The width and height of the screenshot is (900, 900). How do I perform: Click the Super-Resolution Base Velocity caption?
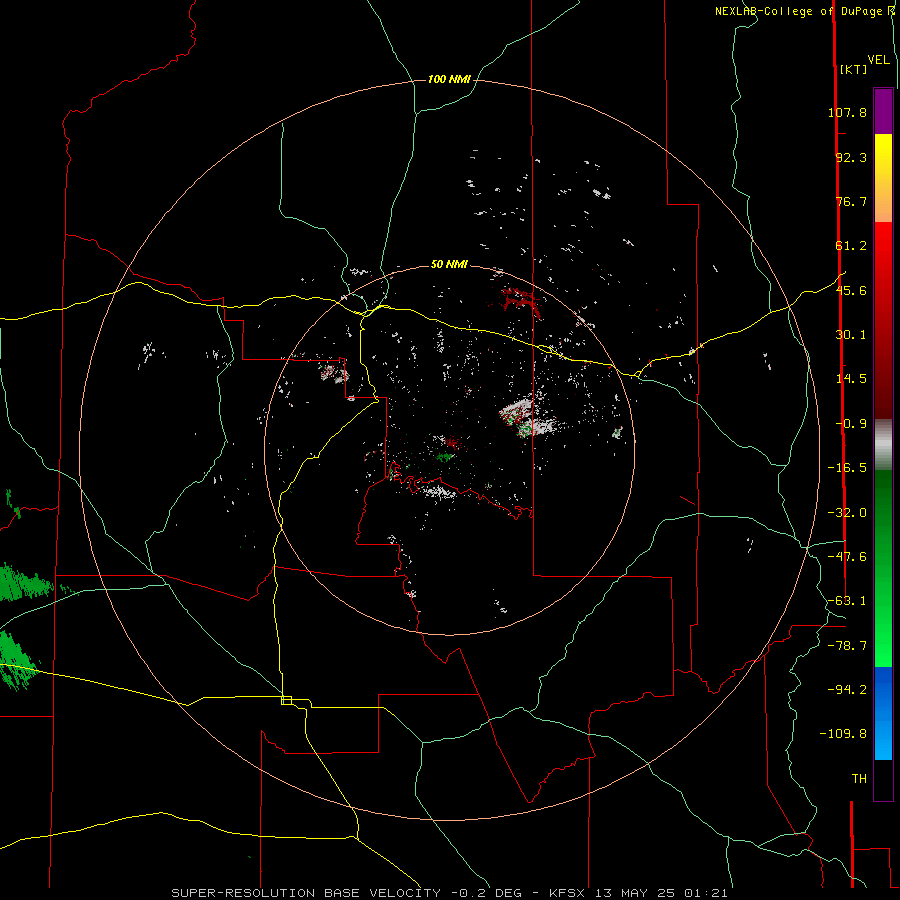coord(449,893)
